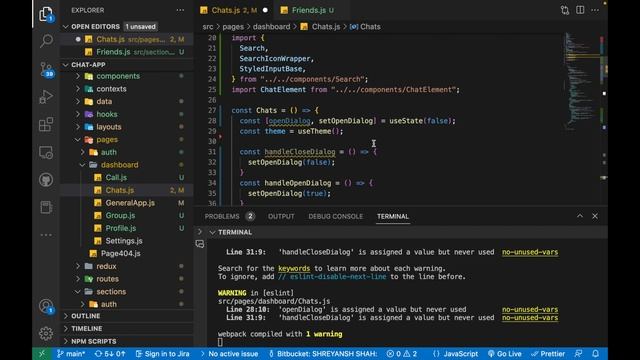Open the Remote Explorer view
This screenshot has height=360, width=640.
(x=46, y=152)
